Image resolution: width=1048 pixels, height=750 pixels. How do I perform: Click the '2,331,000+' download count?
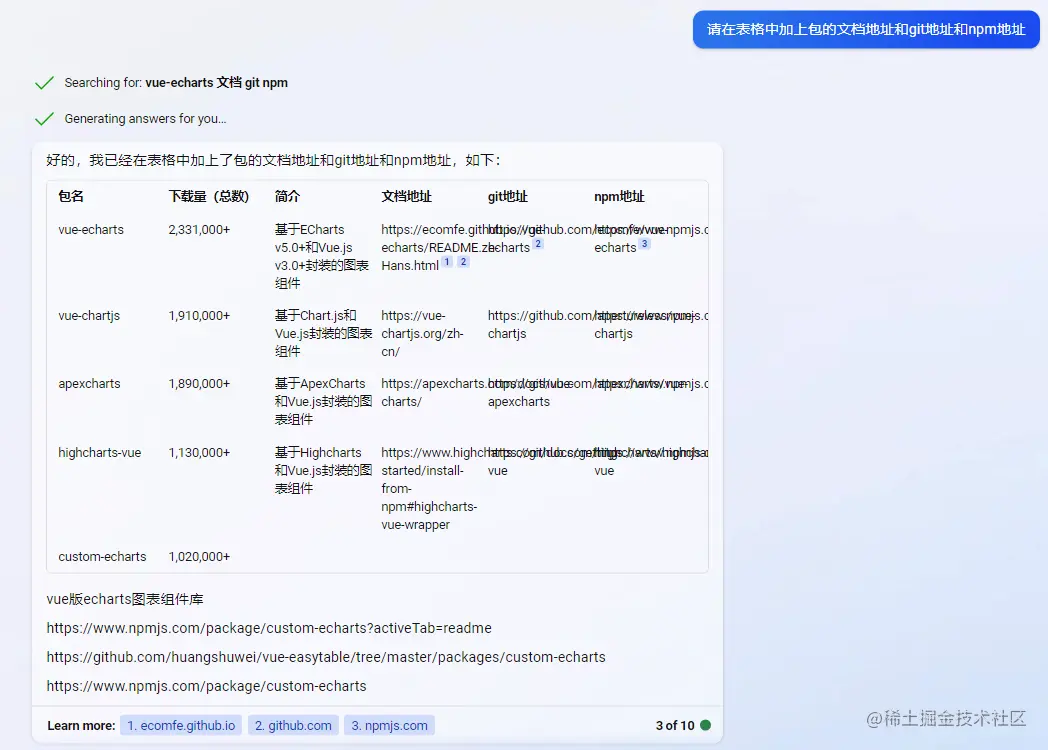[x=199, y=230]
